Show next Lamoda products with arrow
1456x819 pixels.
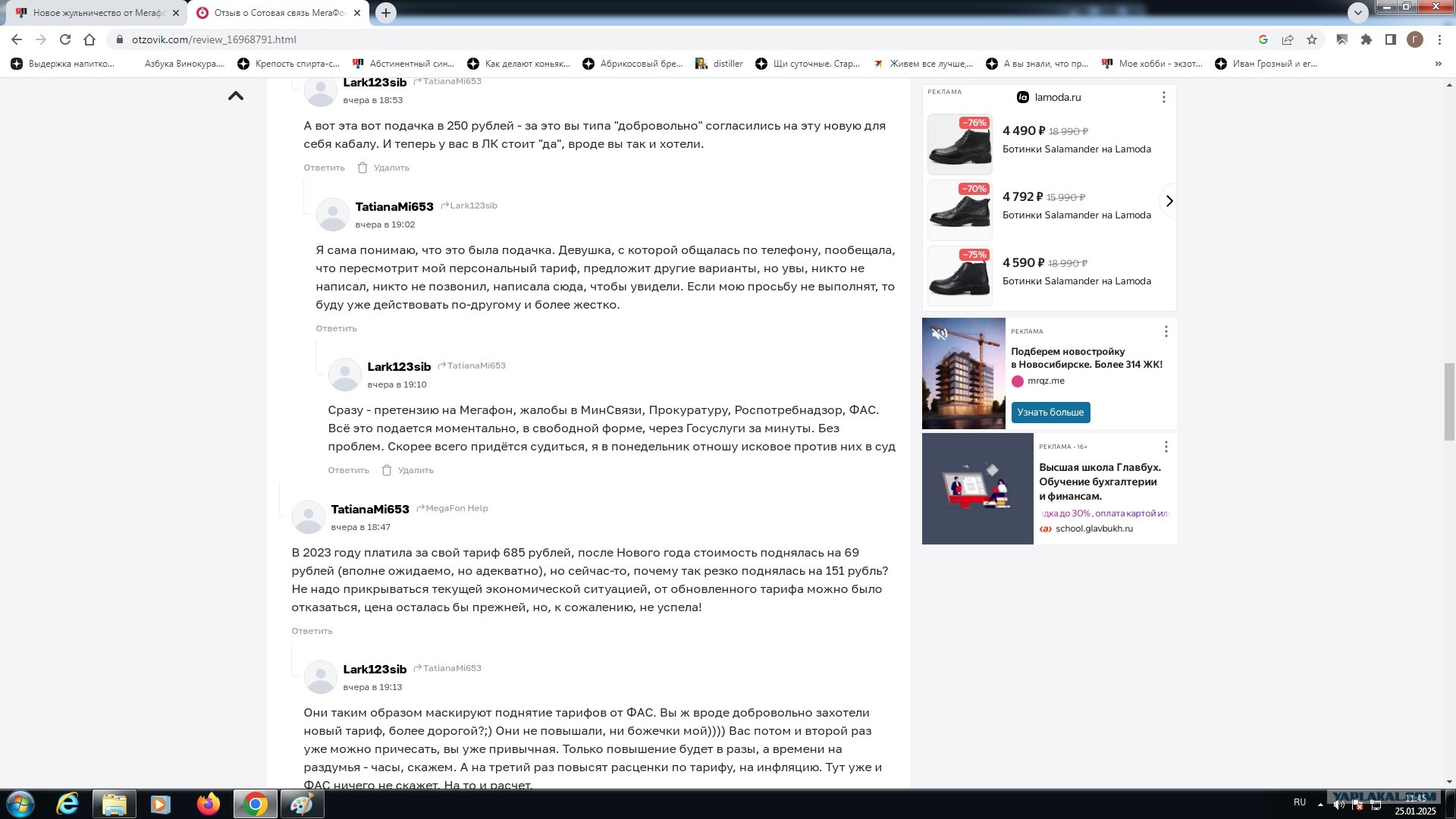coord(1169,201)
